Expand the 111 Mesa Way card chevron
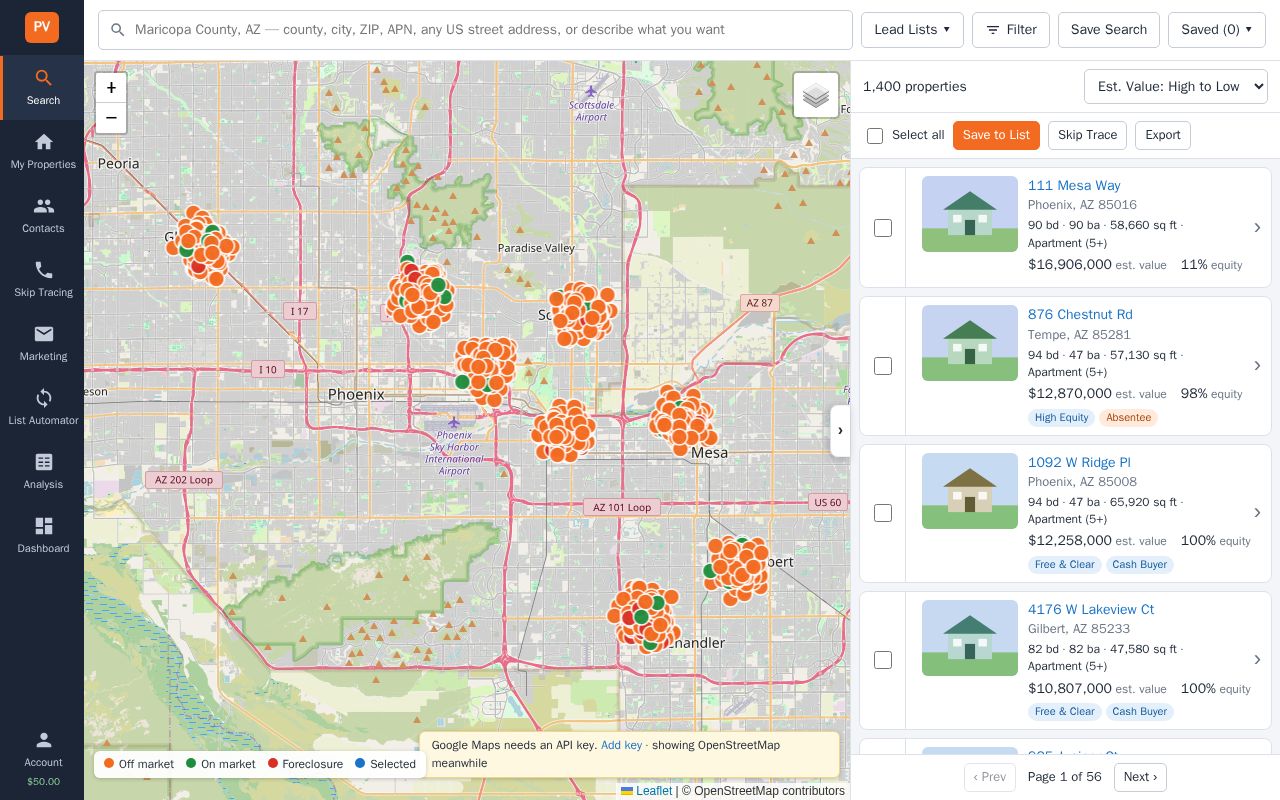Viewport: 1280px width, 800px height. pyautogui.click(x=1257, y=228)
